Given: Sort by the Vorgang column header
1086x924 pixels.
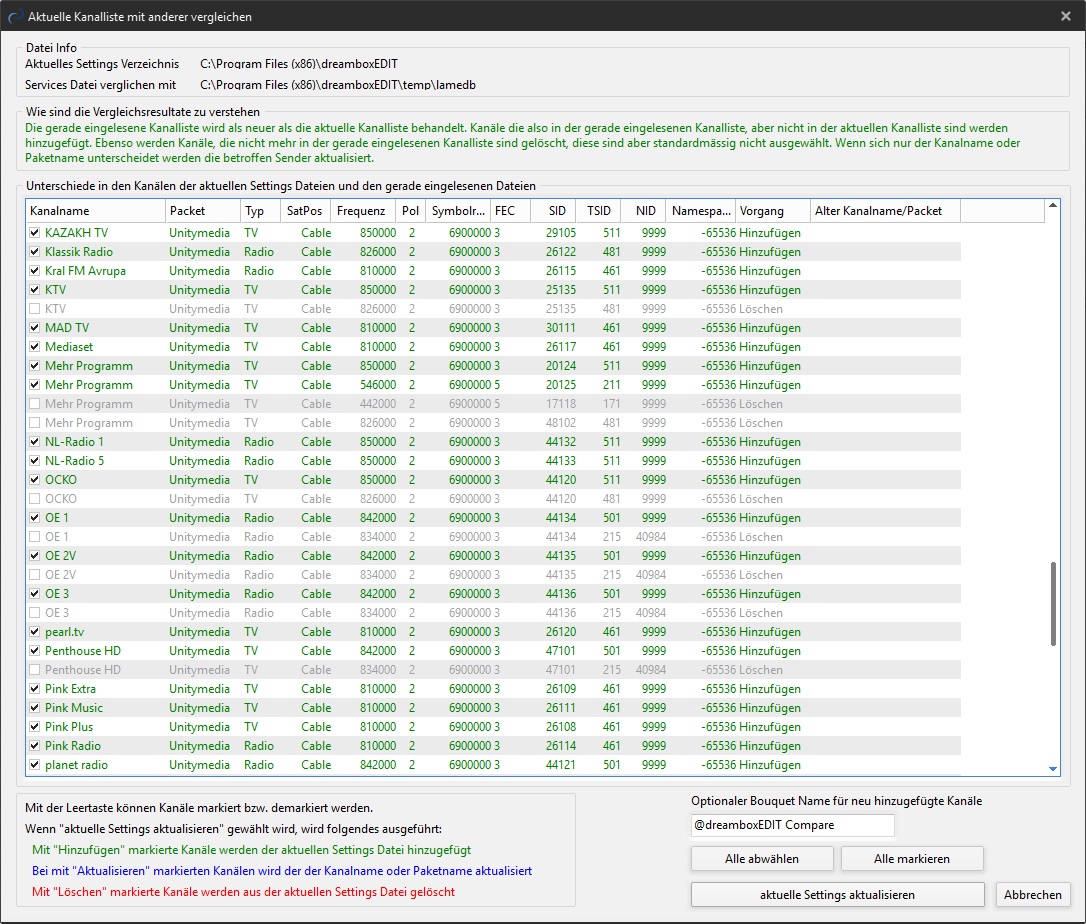Looking at the screenshot, I should click(772, 211).
